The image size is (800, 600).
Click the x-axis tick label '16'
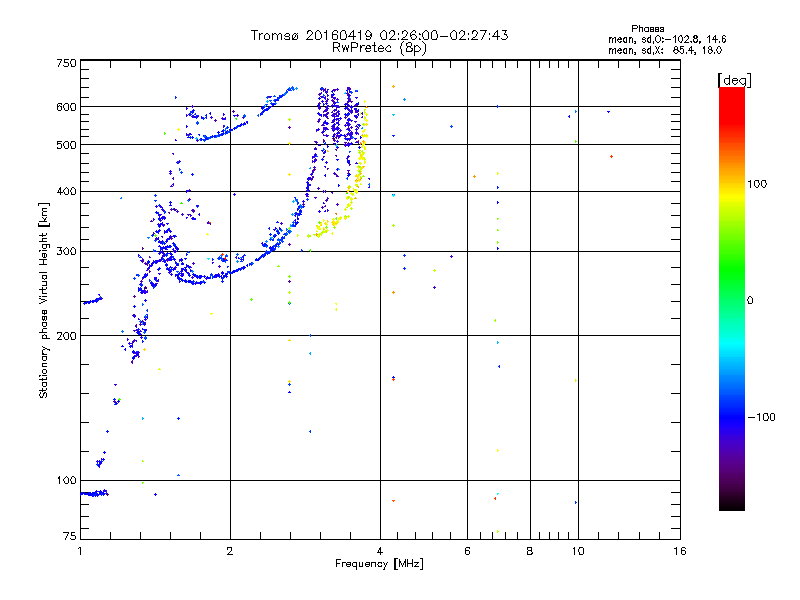[680, 551]
